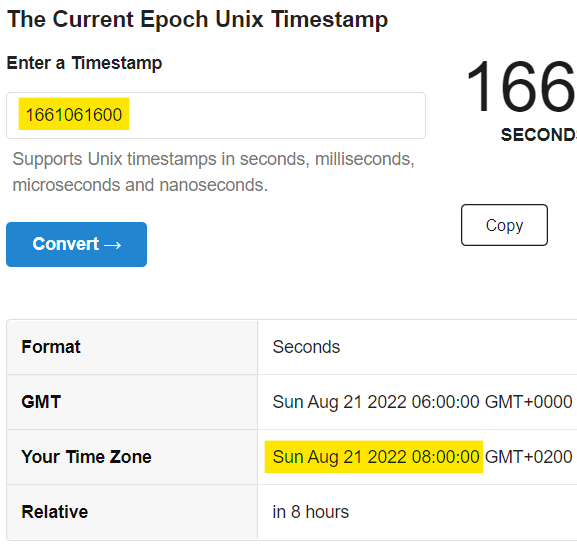Select the Seconds format value
This screenshot has height=548, width=577.
click(306, 347)
